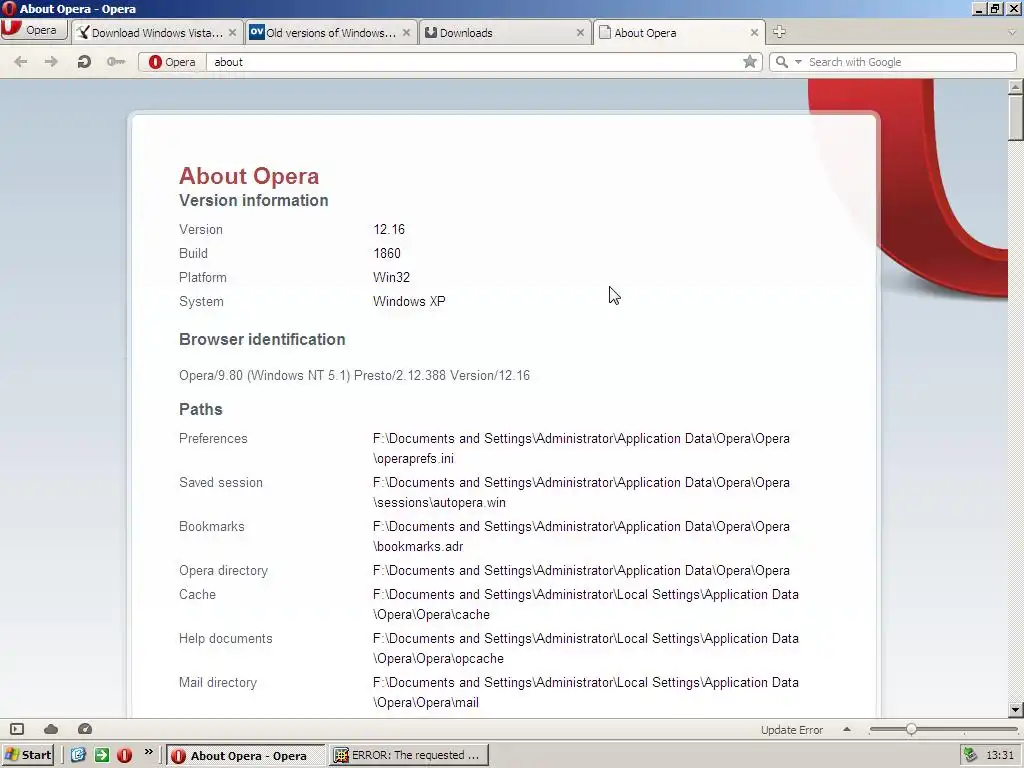Expand the quick launch chevron
1024x768 pixels.
coord(149,752)
